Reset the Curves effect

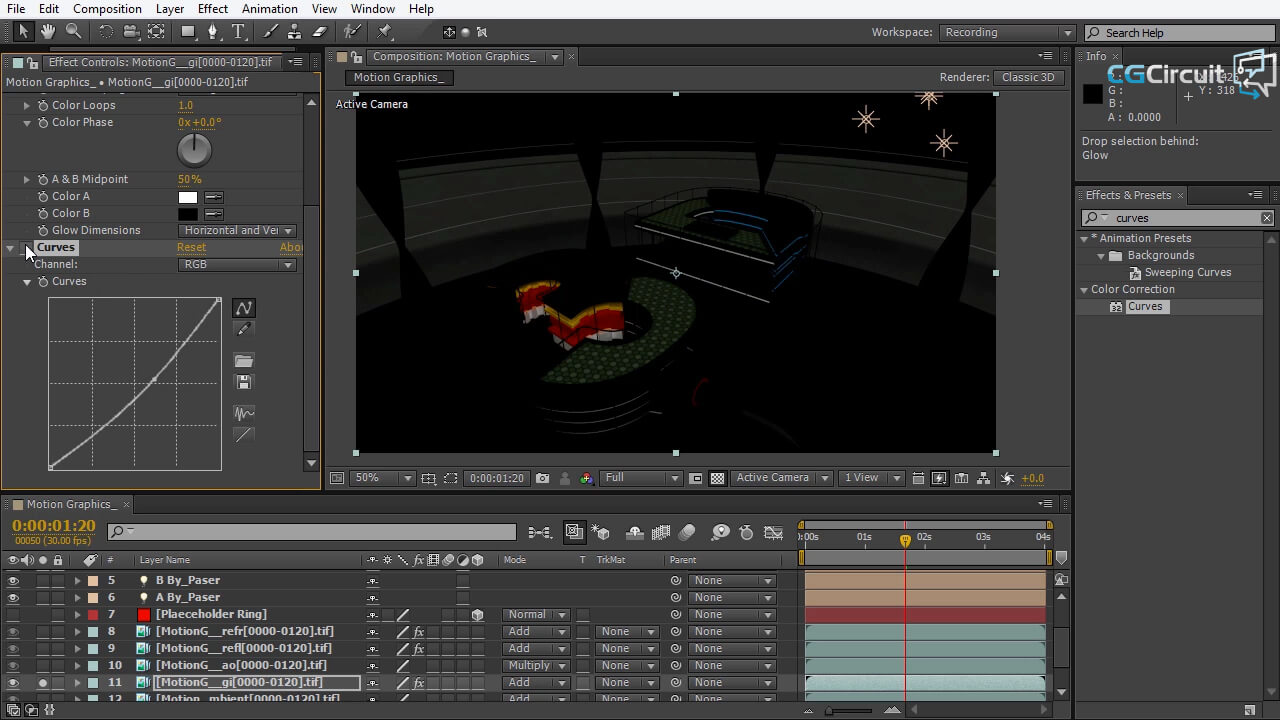[x=191, y=247]
